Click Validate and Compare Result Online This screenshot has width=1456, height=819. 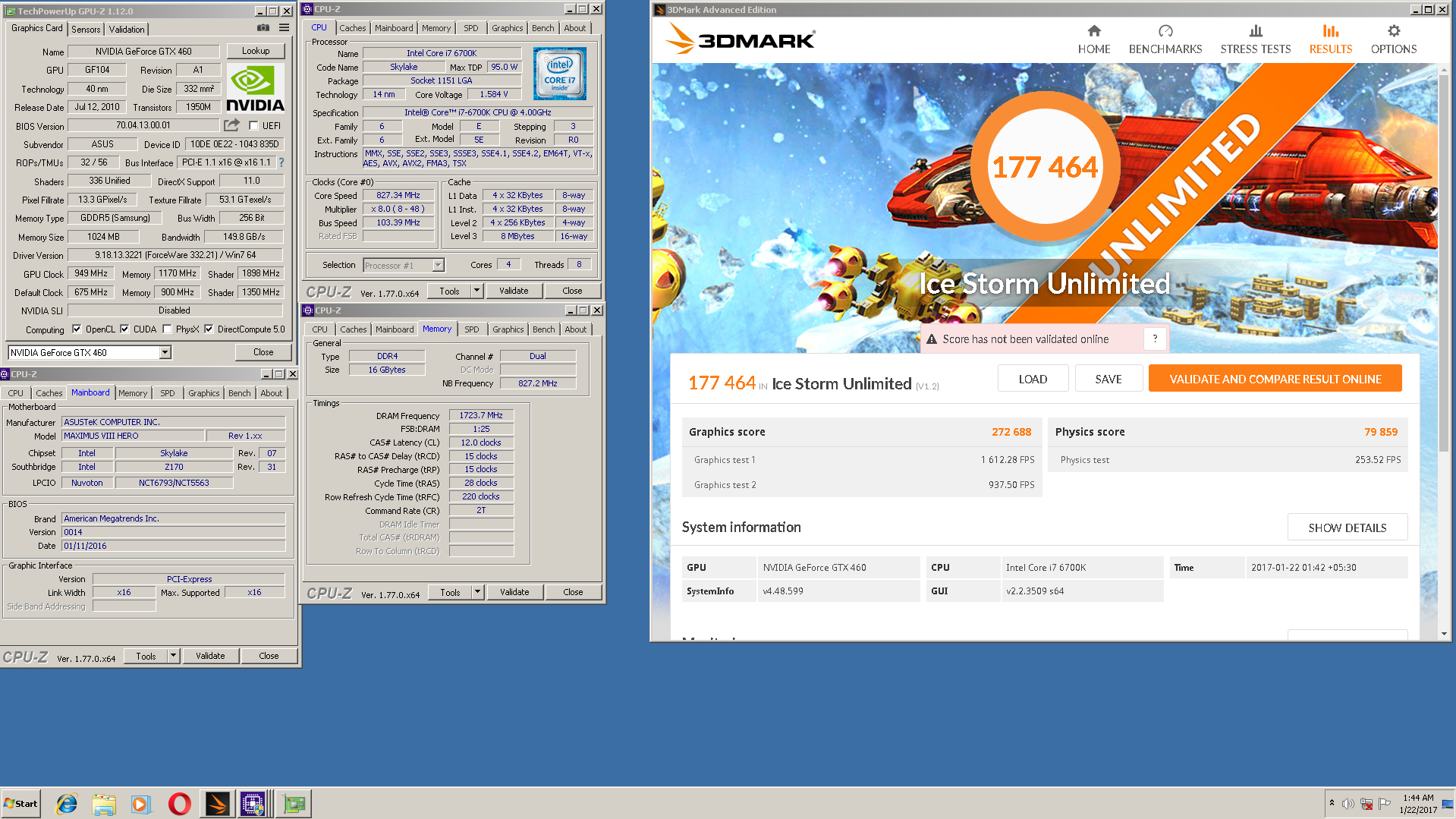pos(1275,379)
